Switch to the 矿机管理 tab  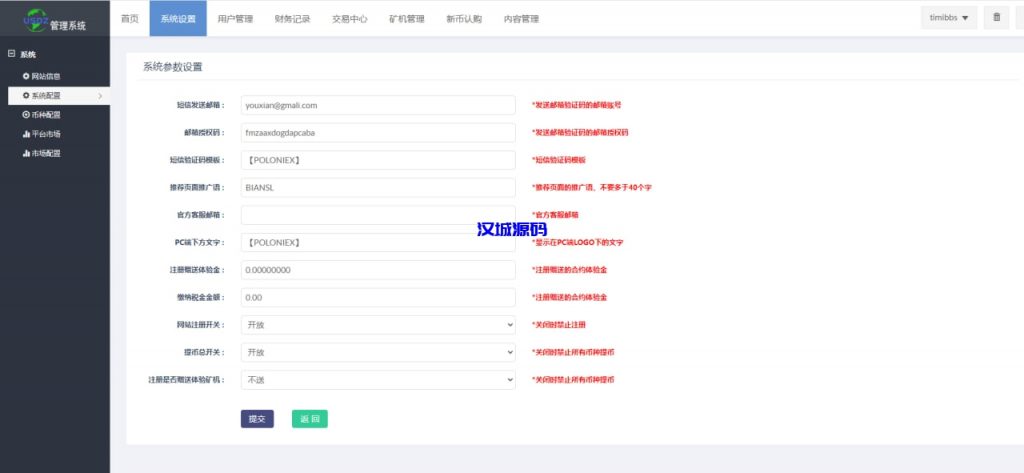[407, 18]
